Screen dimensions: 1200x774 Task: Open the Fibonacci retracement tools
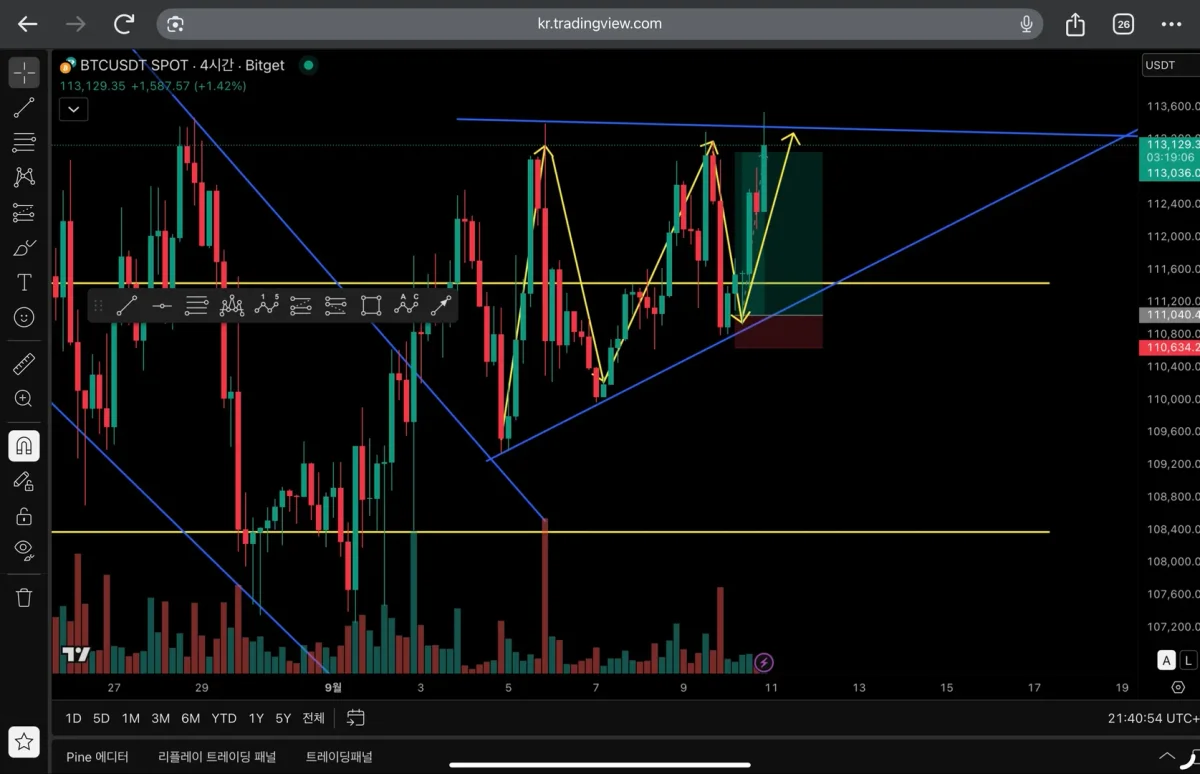click(24, 143)
